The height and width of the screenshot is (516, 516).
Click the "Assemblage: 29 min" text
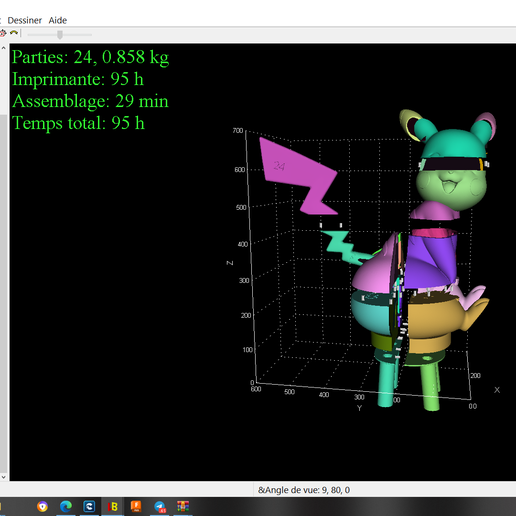click(90, 101)
